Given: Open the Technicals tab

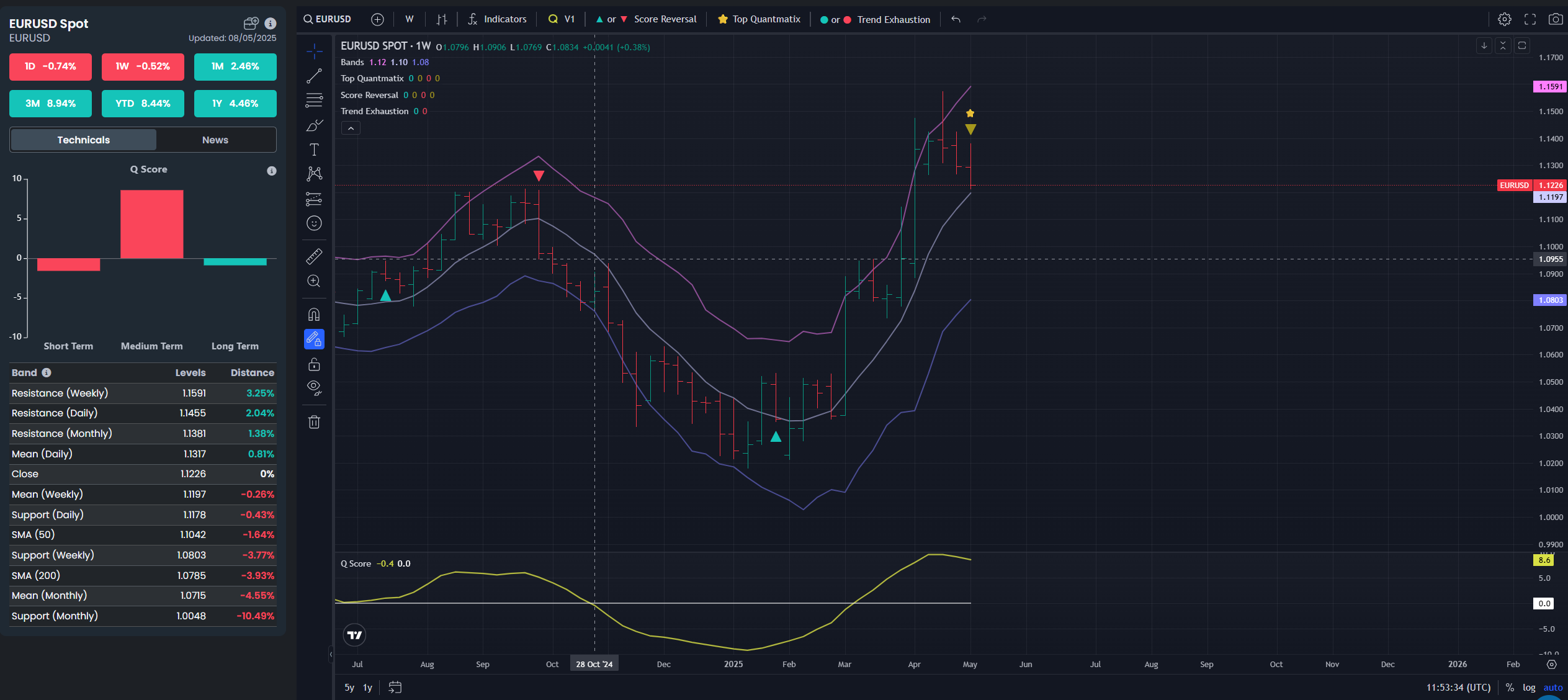Looking at the screenshot, I should [x=84, y=140].
